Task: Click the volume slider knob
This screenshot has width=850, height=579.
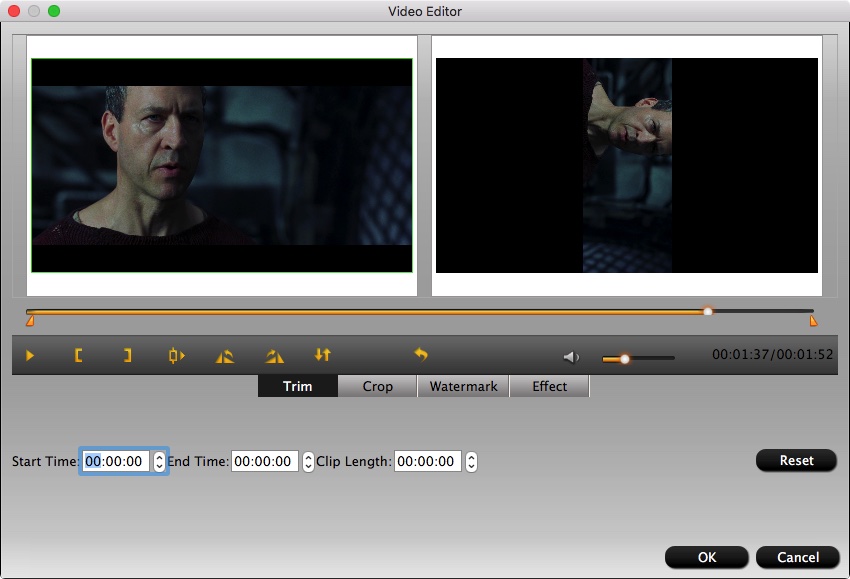Action: pyautogui.click(x=625, y=358)
